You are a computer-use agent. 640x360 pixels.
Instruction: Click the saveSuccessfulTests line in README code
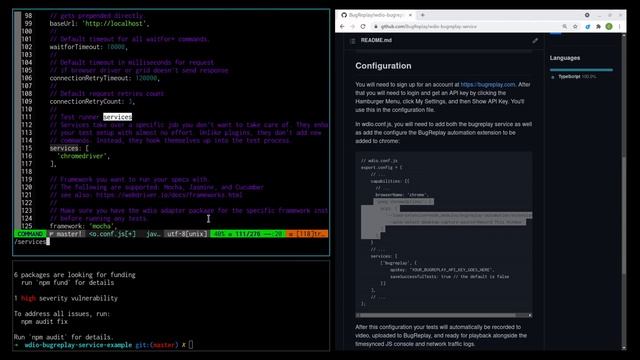pyautogui.click(x=449, y=277)
